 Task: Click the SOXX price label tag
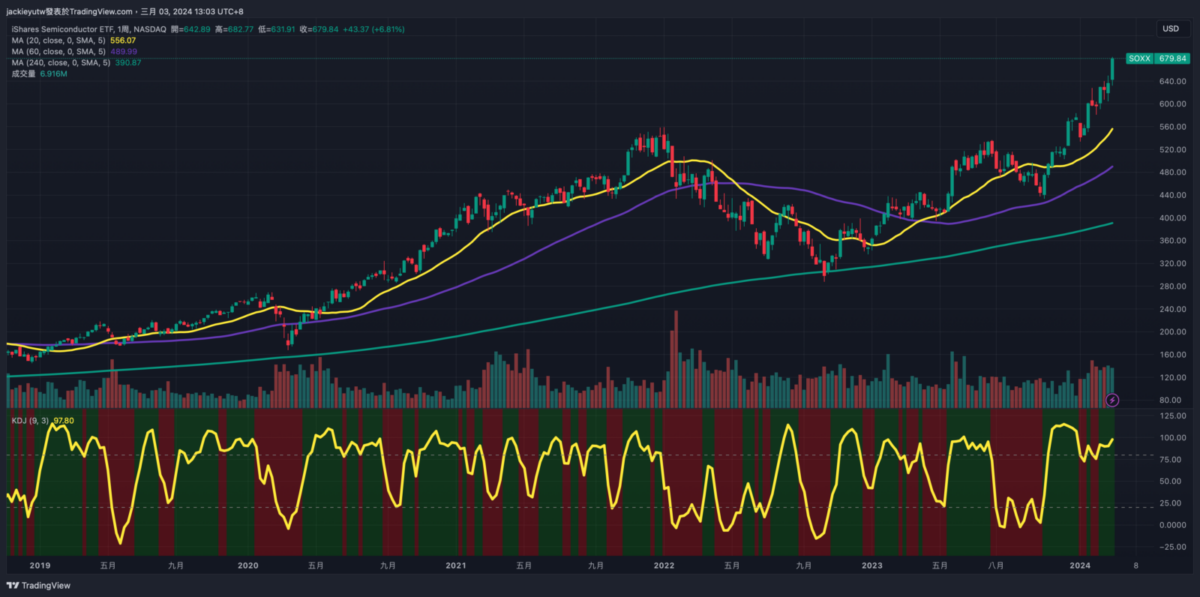tap(1139, 59)
